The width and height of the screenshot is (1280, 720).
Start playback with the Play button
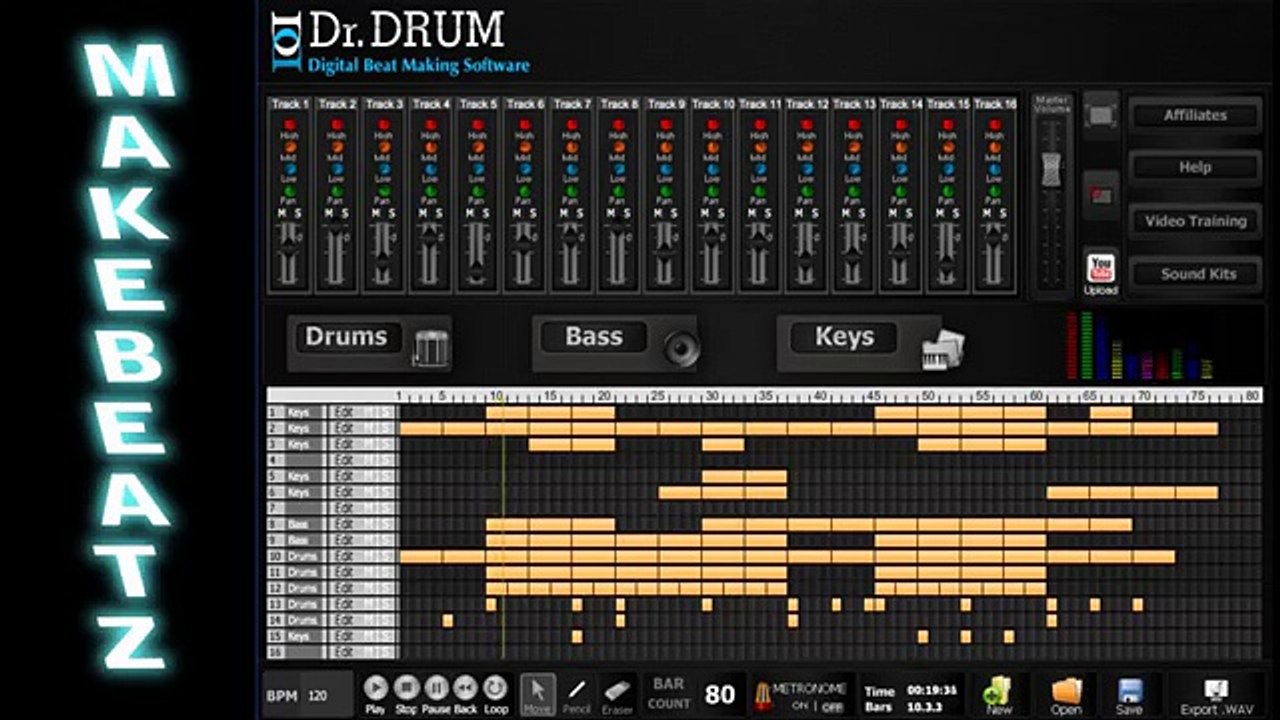pyautogui.click(x=375, y=688)
